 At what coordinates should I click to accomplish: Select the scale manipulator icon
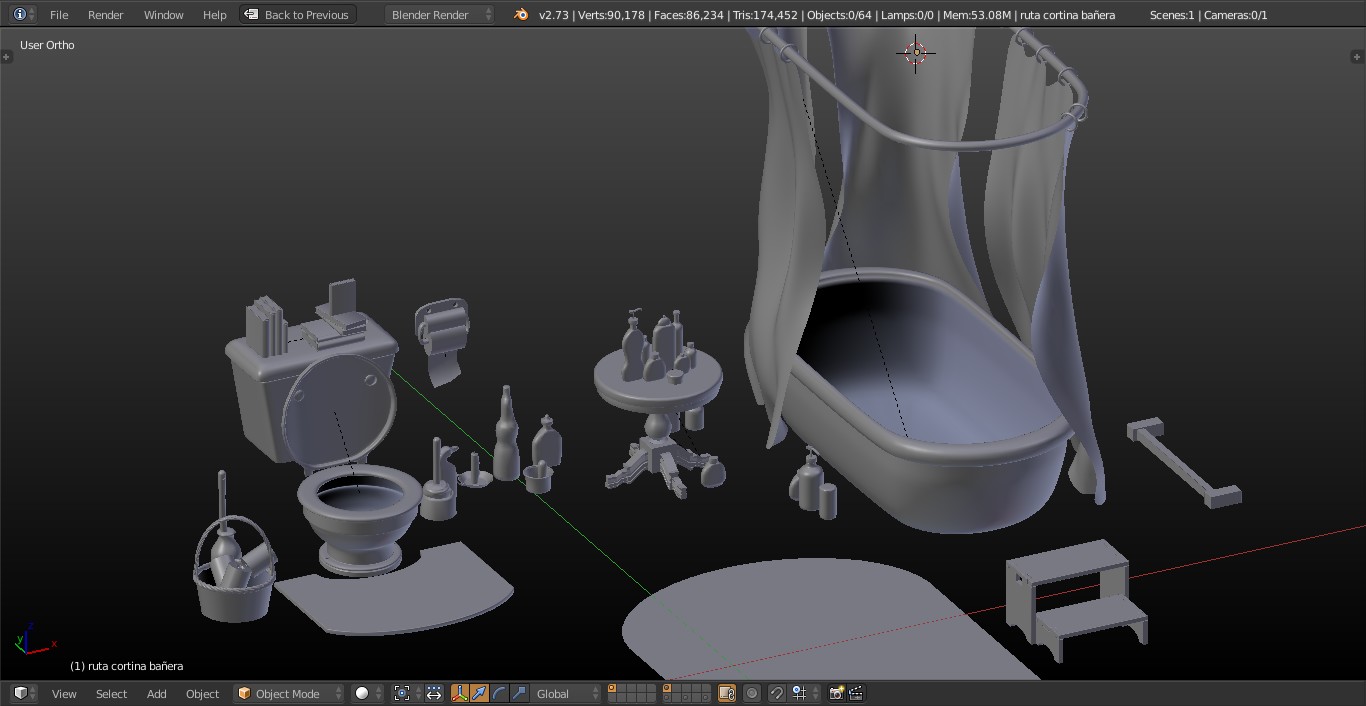(x=519, y=693)
